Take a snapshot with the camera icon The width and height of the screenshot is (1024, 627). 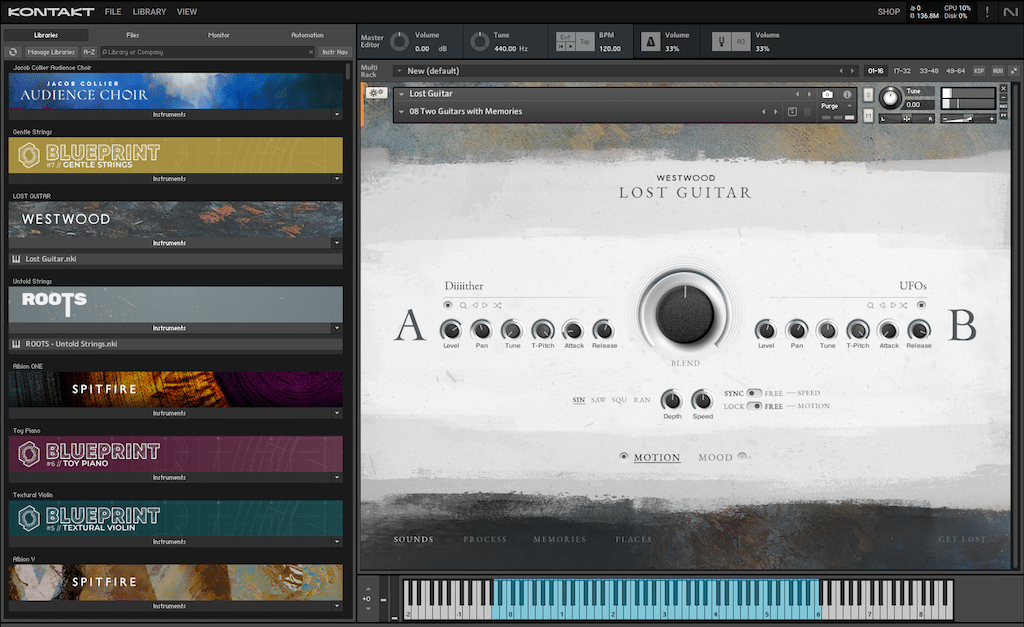pyautogui.click(x=827, y=94)
